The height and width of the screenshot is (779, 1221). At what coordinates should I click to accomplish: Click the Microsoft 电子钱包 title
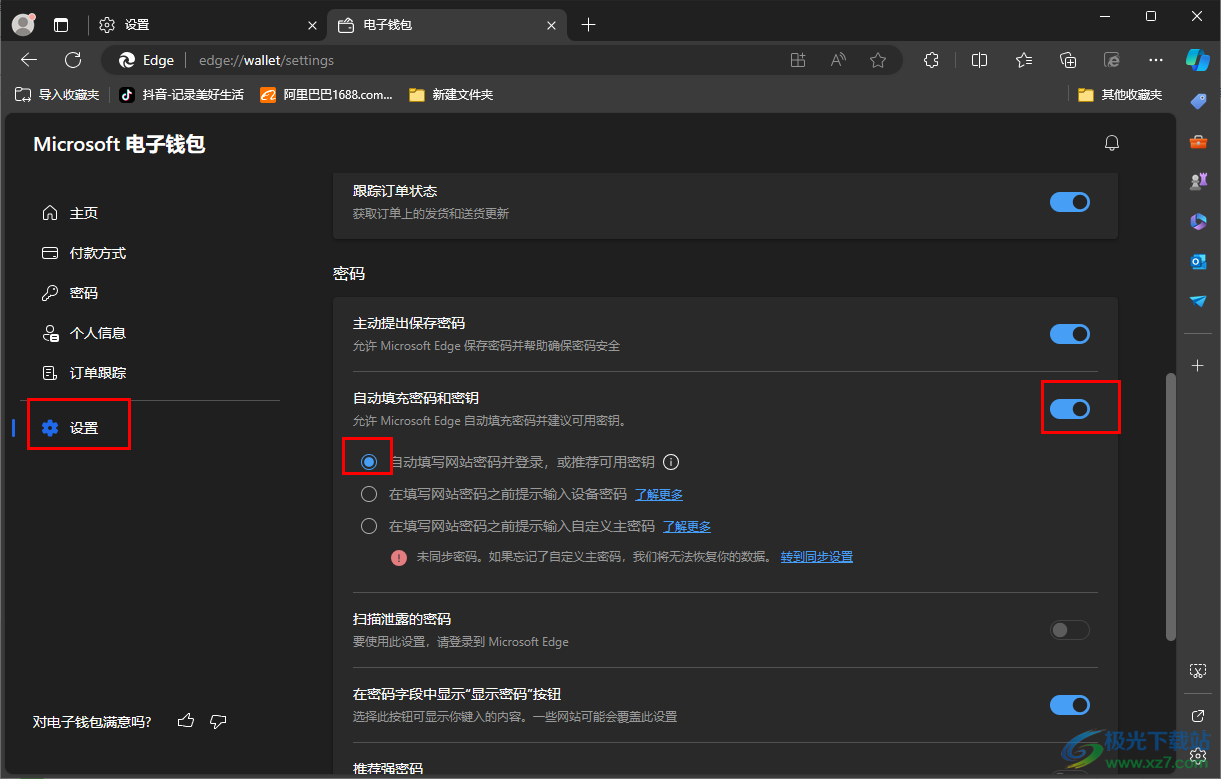119,145
